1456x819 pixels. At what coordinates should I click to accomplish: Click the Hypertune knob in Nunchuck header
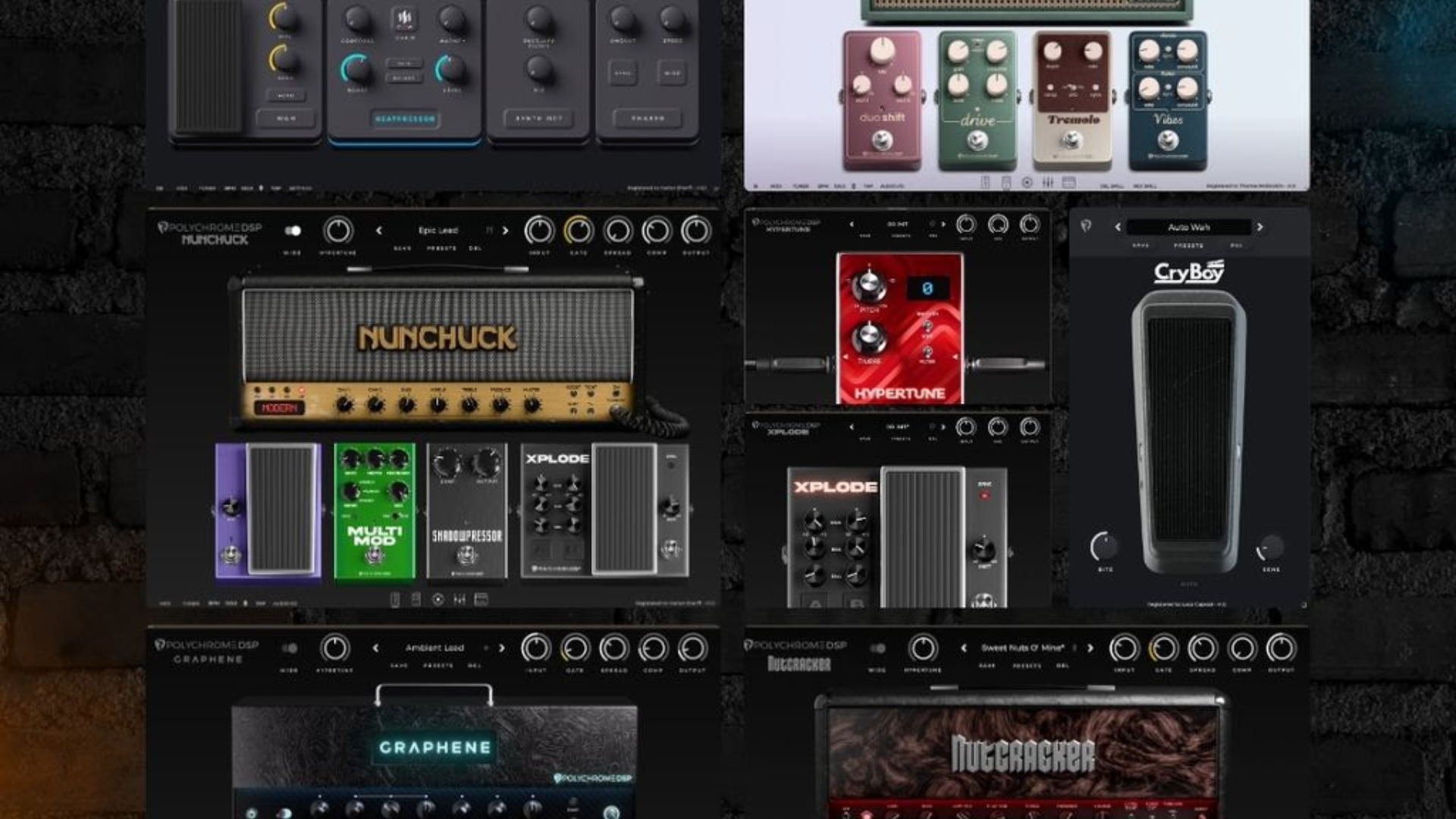338,231
